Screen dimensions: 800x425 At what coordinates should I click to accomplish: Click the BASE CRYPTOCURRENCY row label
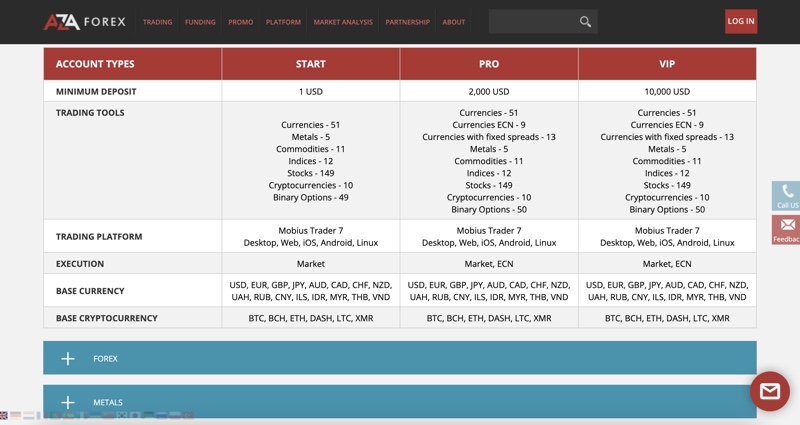point(107,318)
